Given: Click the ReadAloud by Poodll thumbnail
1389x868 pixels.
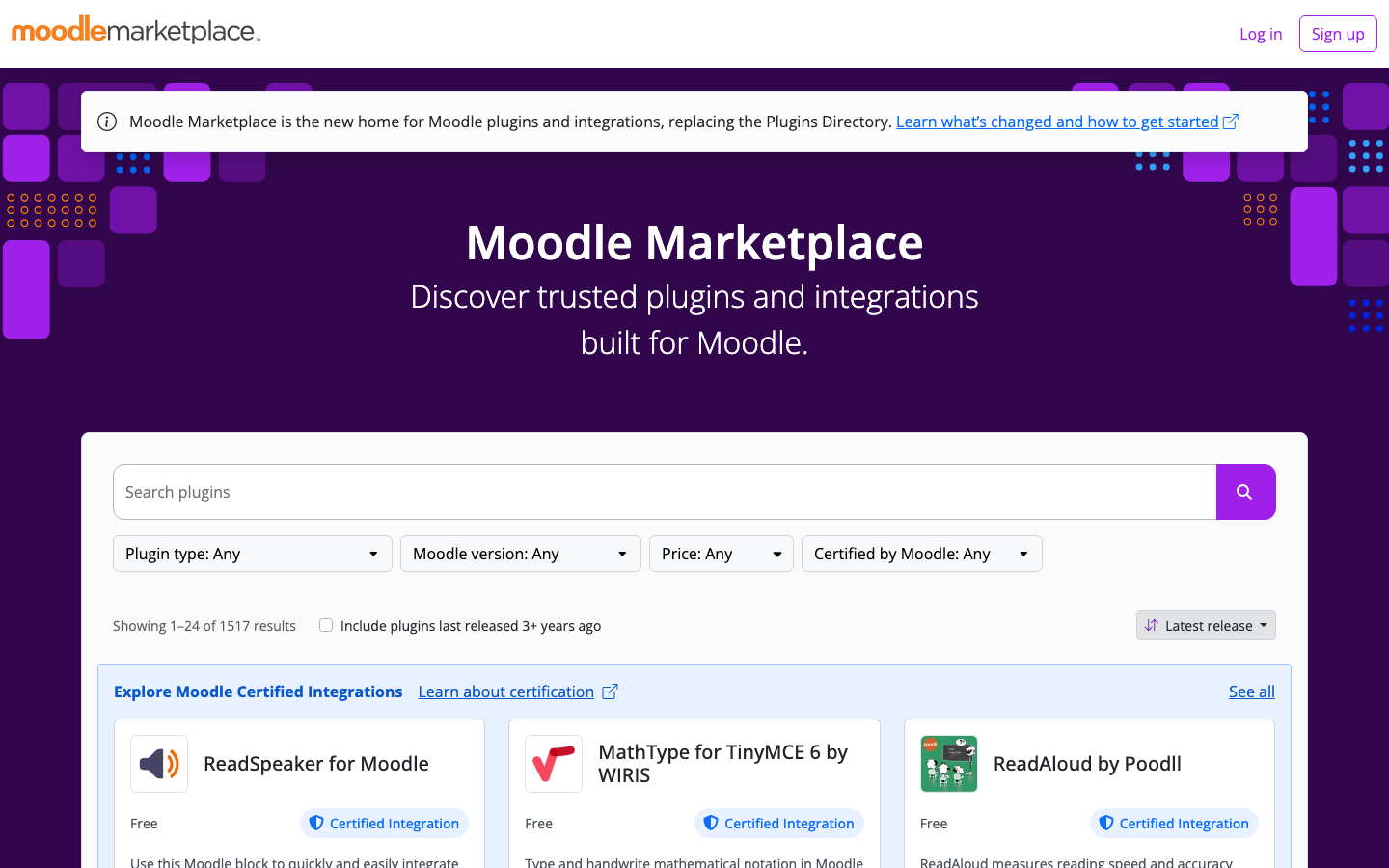Looking at the screenshot, I should 949,764.
